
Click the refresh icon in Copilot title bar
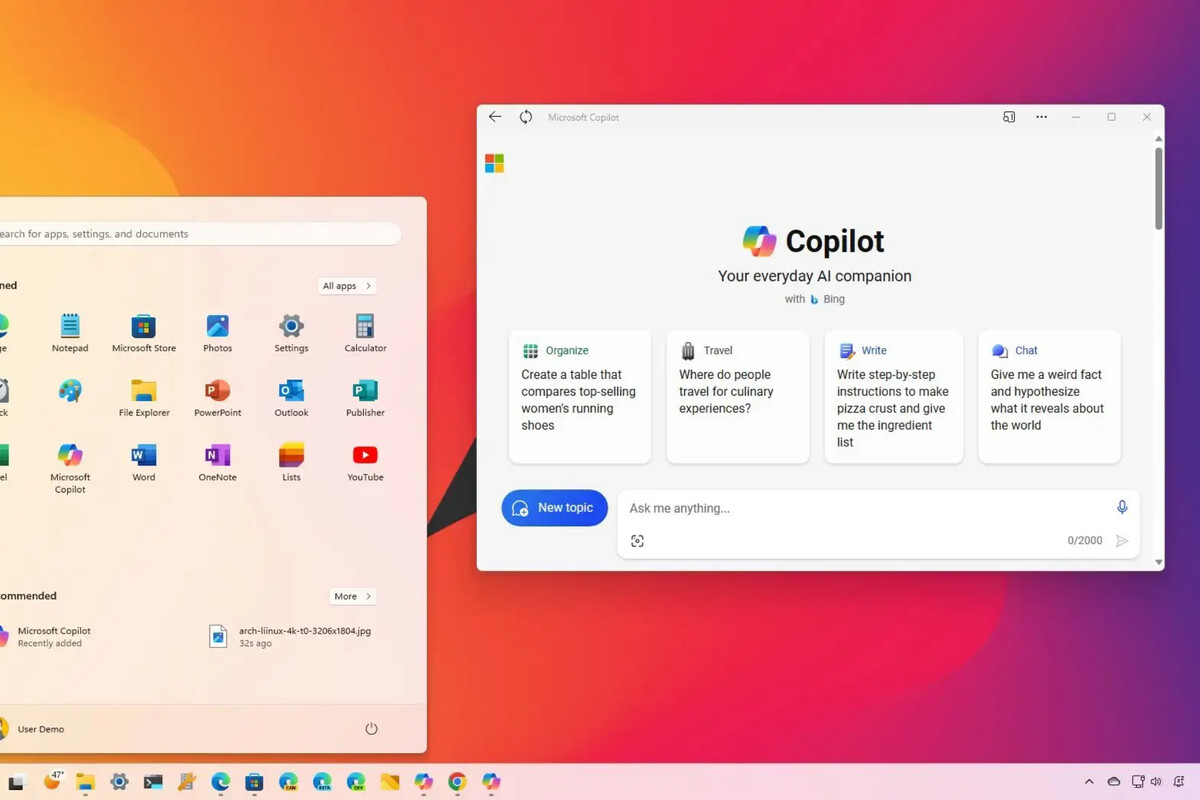tap(526, 117)
